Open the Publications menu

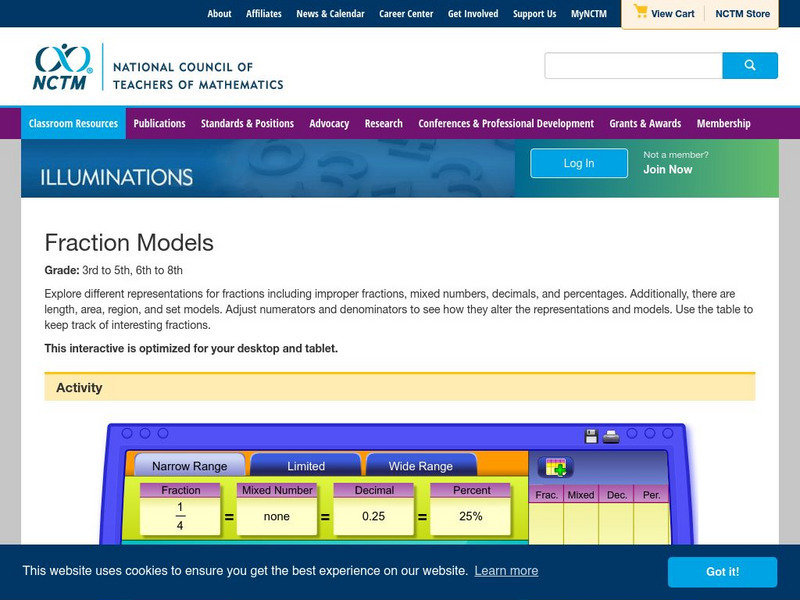point(159,123)
